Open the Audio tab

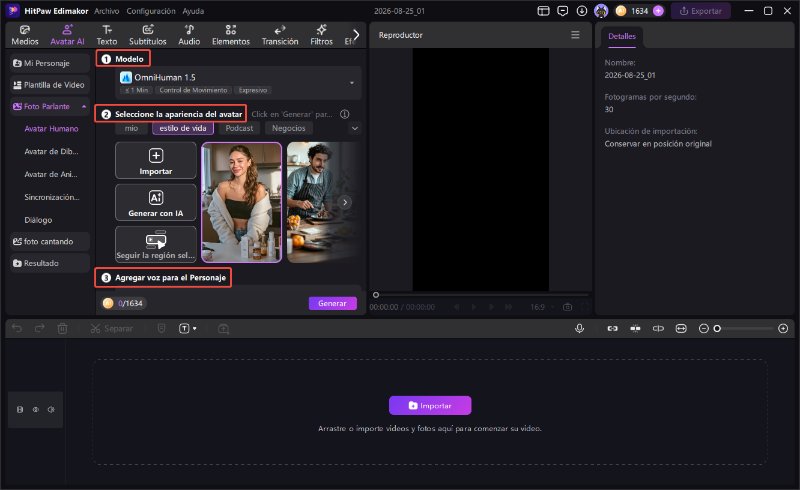point(189,35)
